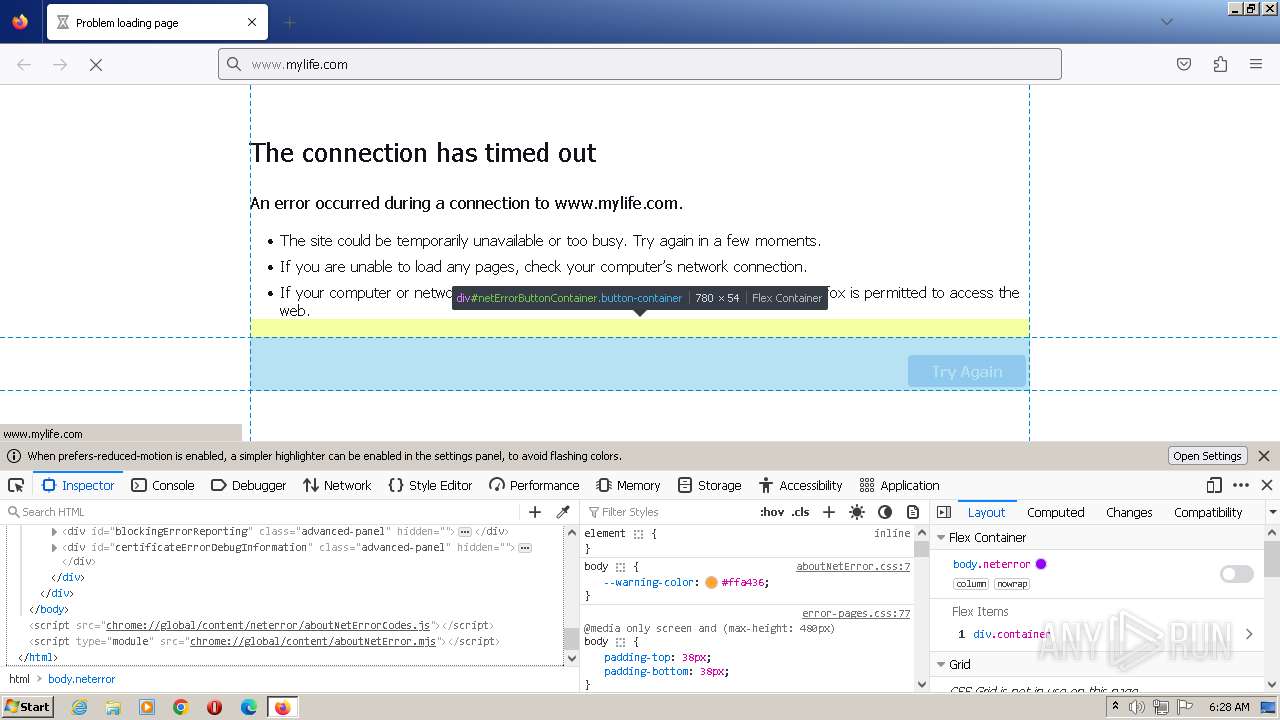The image size is (1280, 720).
Task: Select the eyedropper color picker
Action: click(563, 512)
